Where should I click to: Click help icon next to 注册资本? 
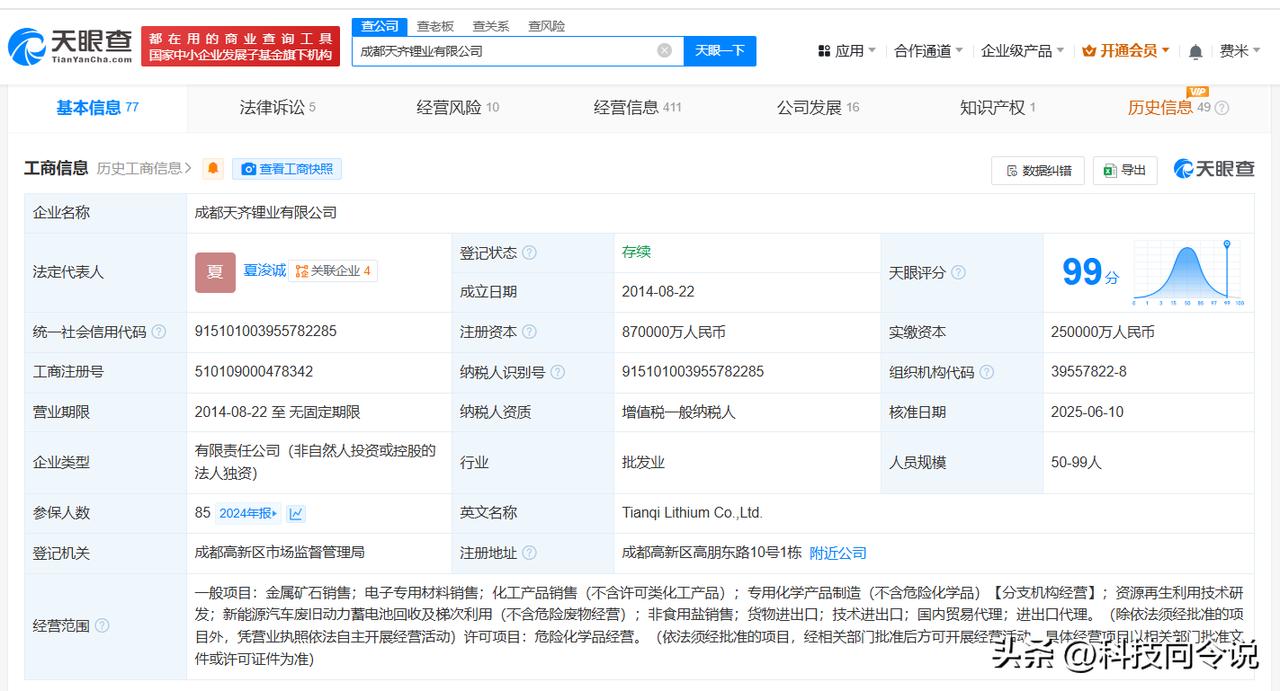click(x=529, y=332)
